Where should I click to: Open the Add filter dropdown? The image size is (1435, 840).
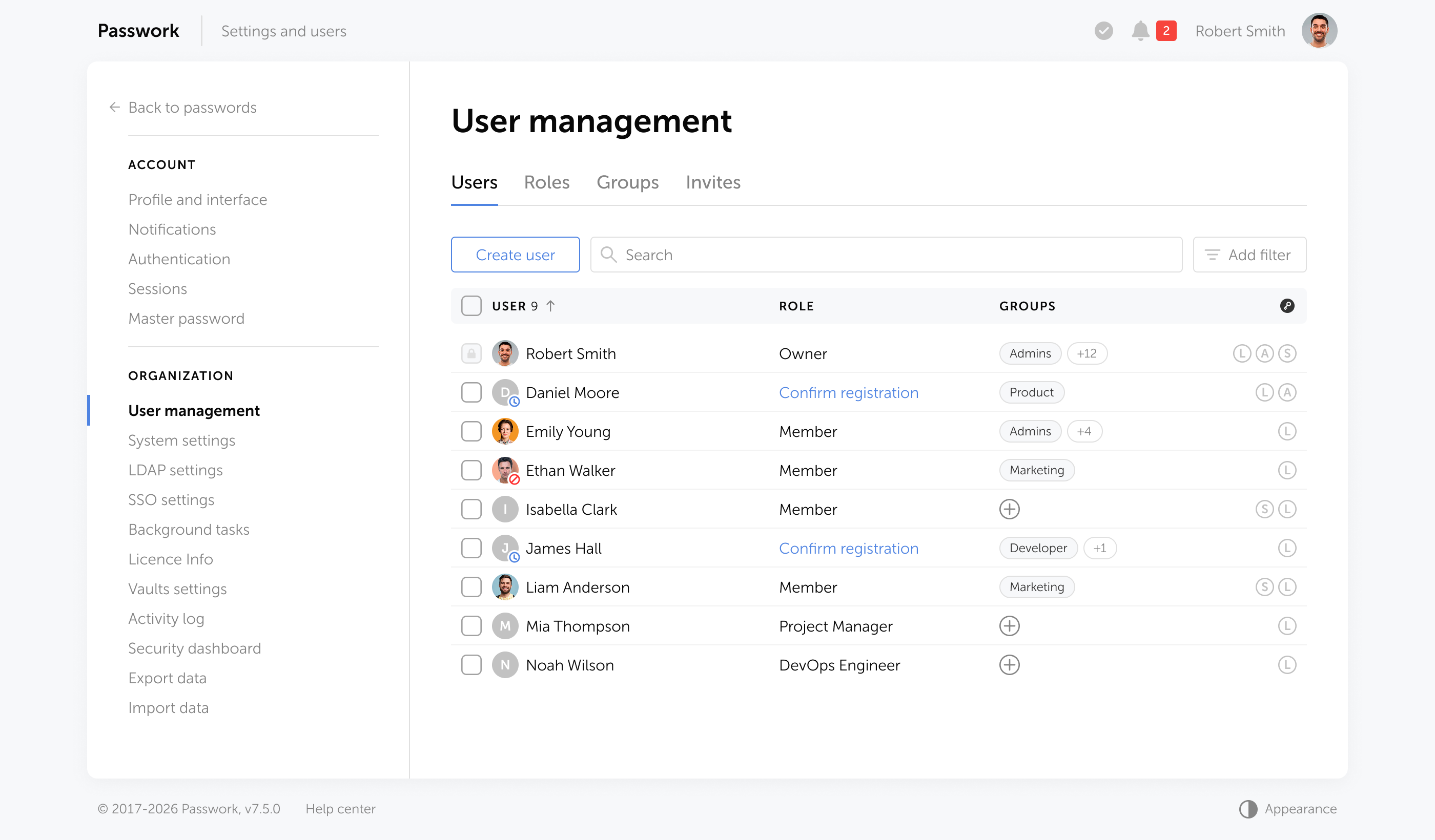point(1249,255)
